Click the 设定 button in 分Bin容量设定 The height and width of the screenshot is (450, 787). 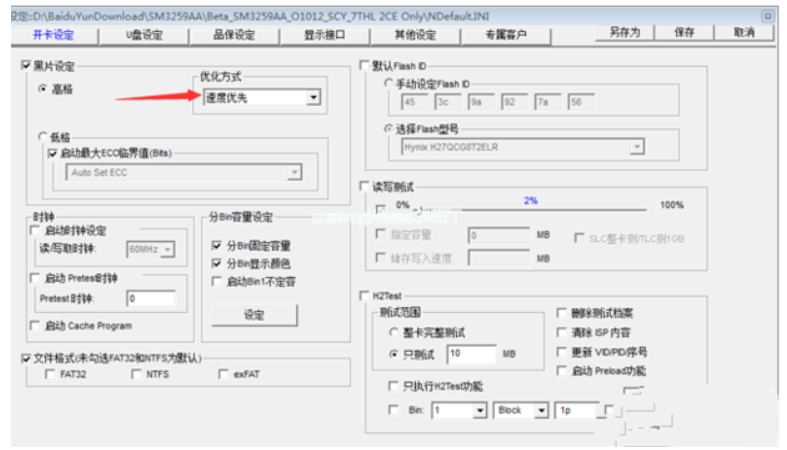pos(254,315)
